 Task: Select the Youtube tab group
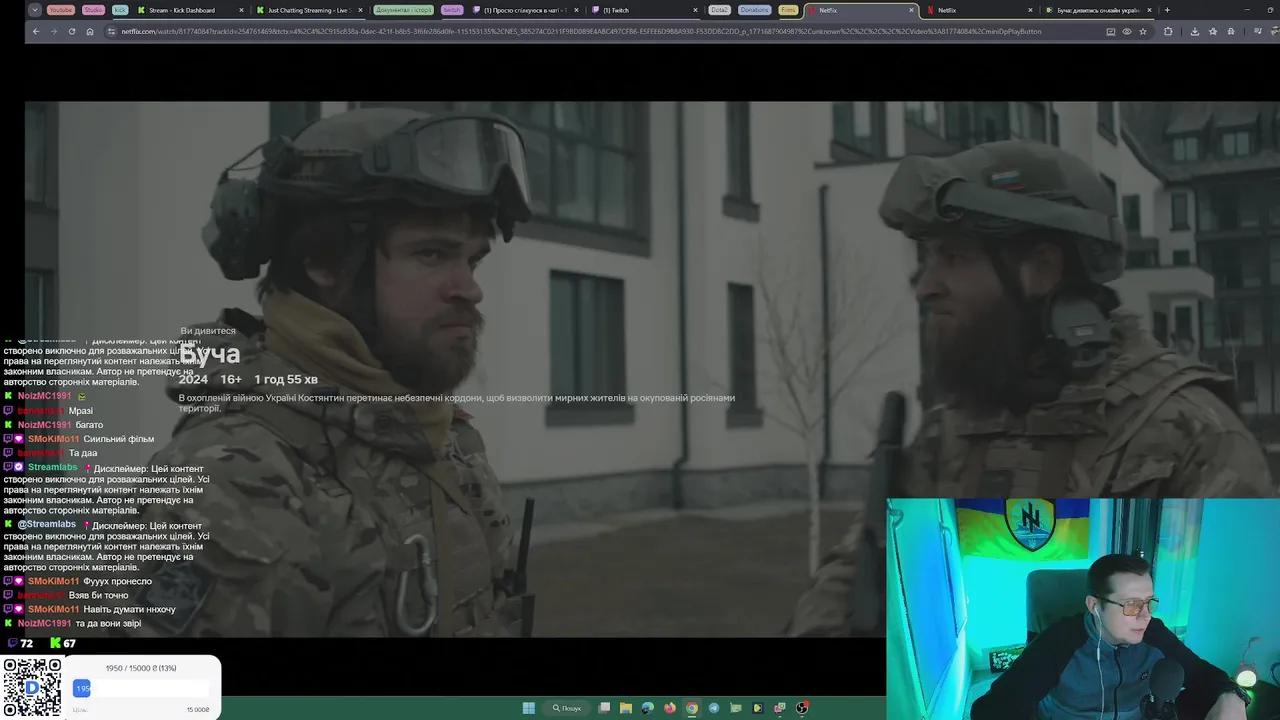tap(61, 10)
